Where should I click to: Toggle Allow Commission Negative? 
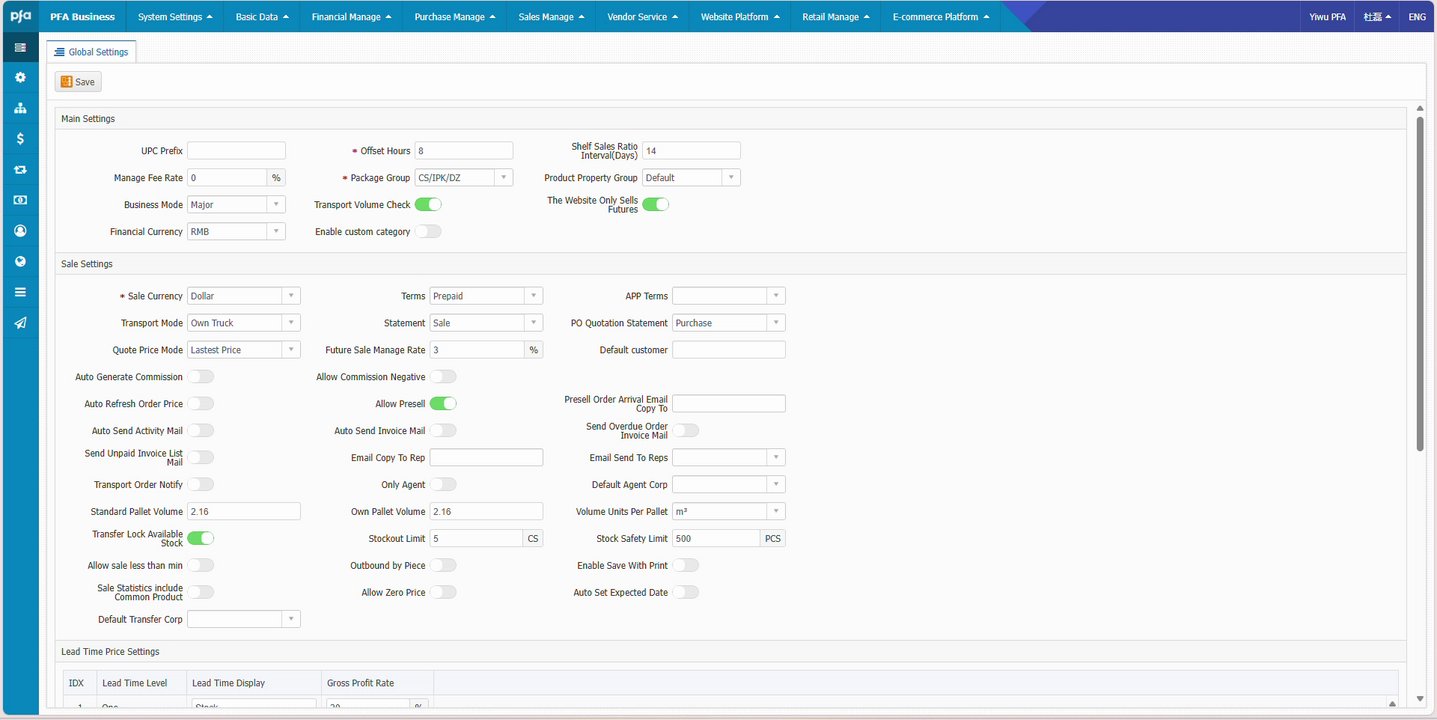[443, 377]
